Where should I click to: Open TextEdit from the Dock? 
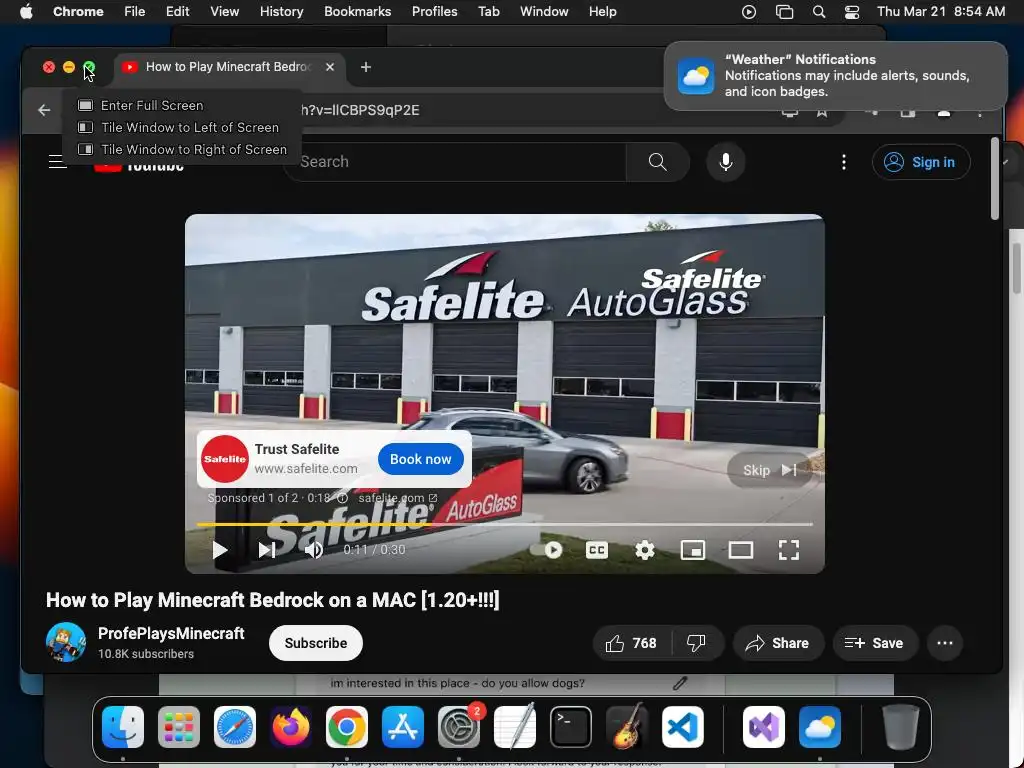pyautogui.click(x=515, y=727)
